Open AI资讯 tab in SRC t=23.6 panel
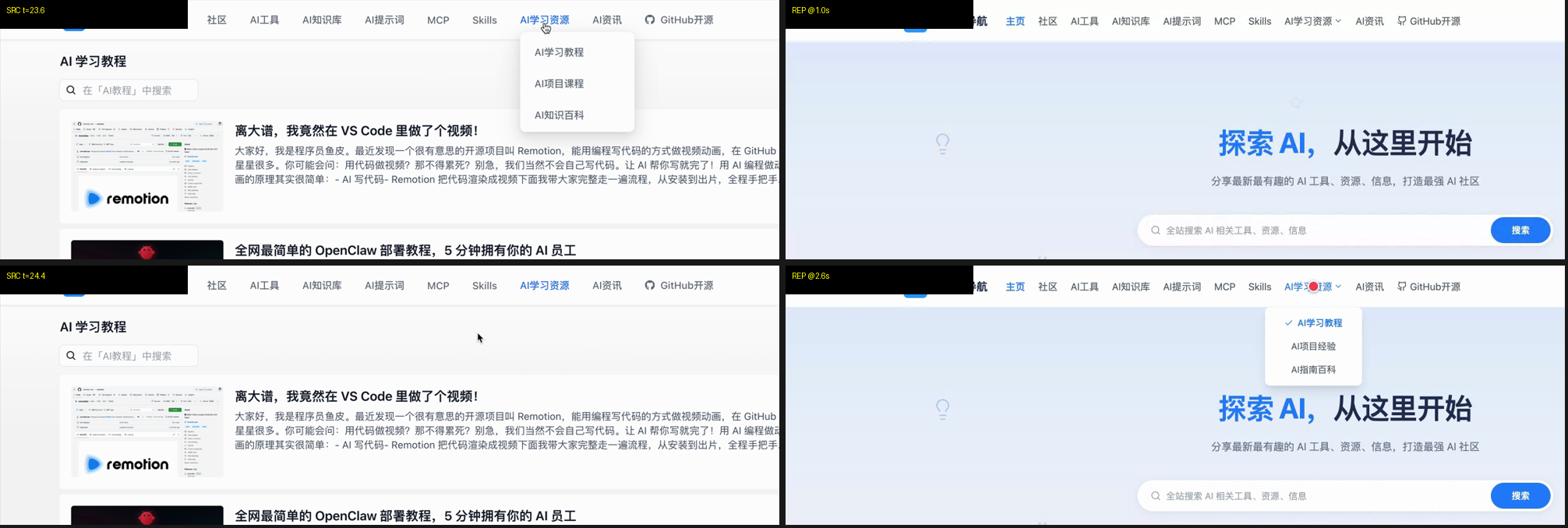 point(607,20)
